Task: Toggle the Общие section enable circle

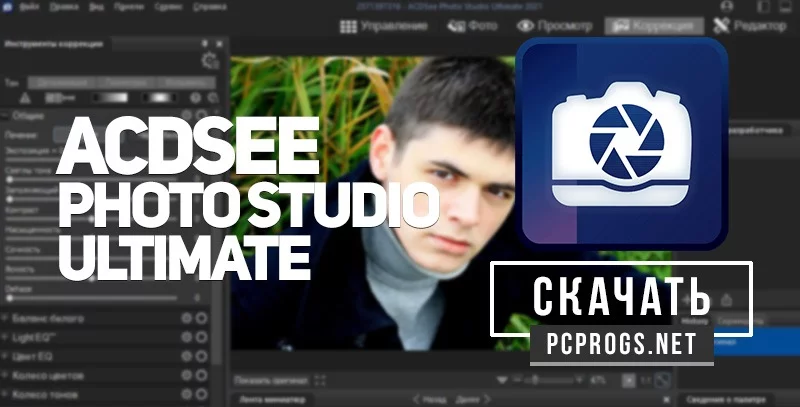Action: [202, 116]
